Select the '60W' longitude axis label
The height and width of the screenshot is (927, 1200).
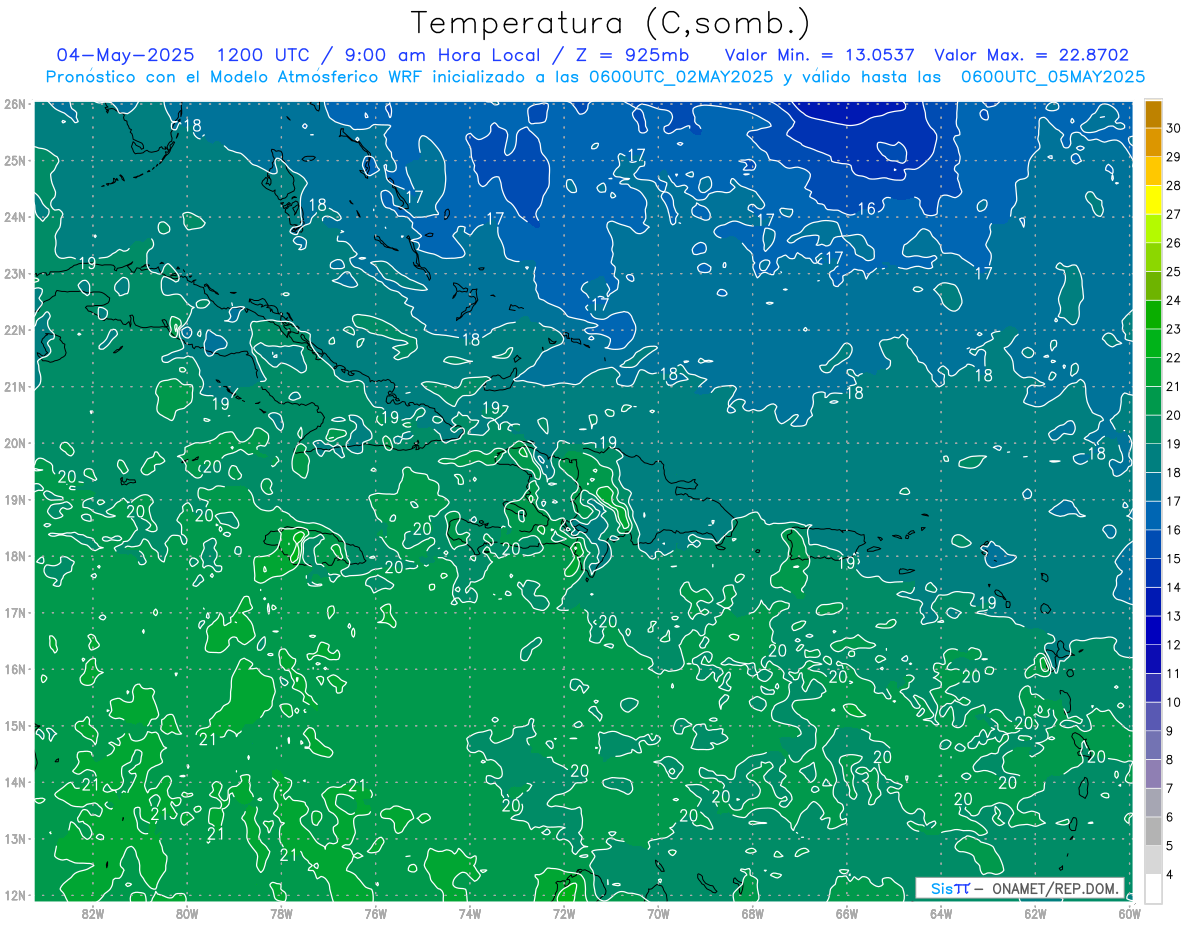(x=1130, y=913)
